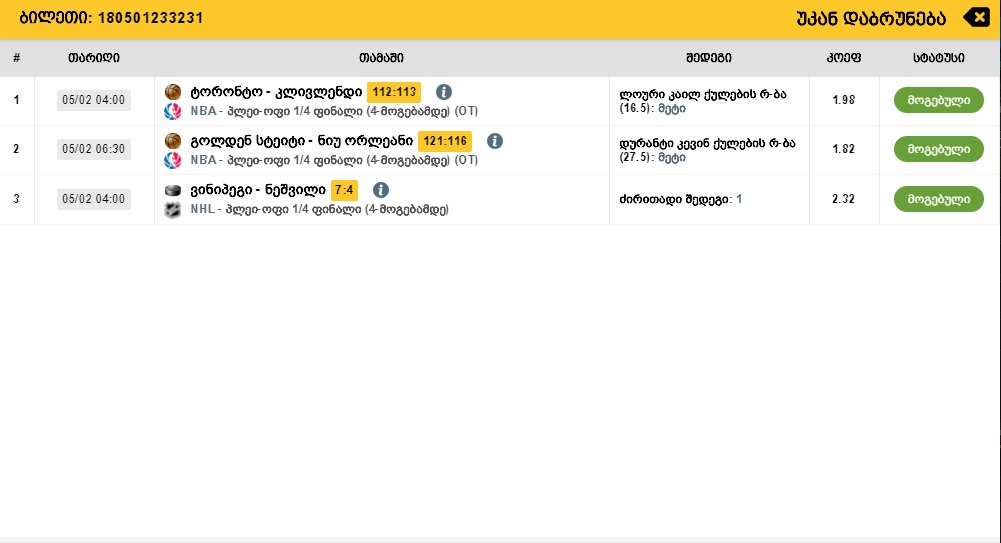Click მოგებული status button in row 3
Screen dimensions: 1001x543
pos(938,199)
